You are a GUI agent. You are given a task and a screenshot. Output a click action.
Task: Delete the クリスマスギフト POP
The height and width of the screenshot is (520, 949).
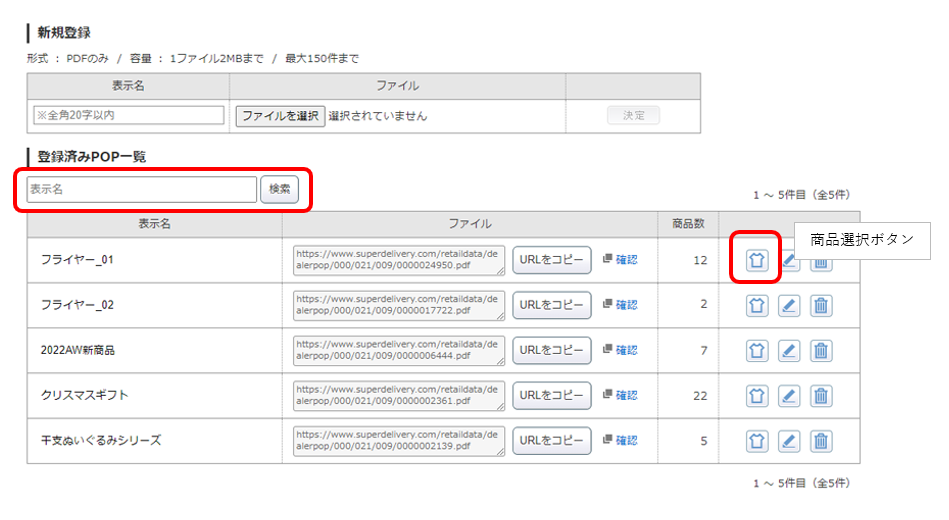[821, 396]
